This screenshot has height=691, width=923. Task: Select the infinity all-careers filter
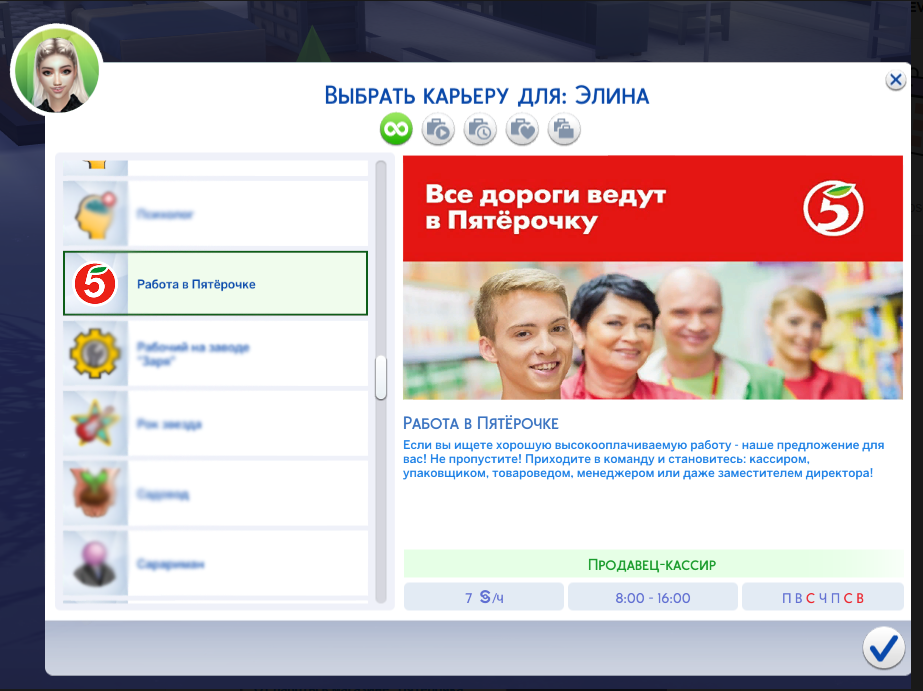pyautogui.click(x=396, y=129)
